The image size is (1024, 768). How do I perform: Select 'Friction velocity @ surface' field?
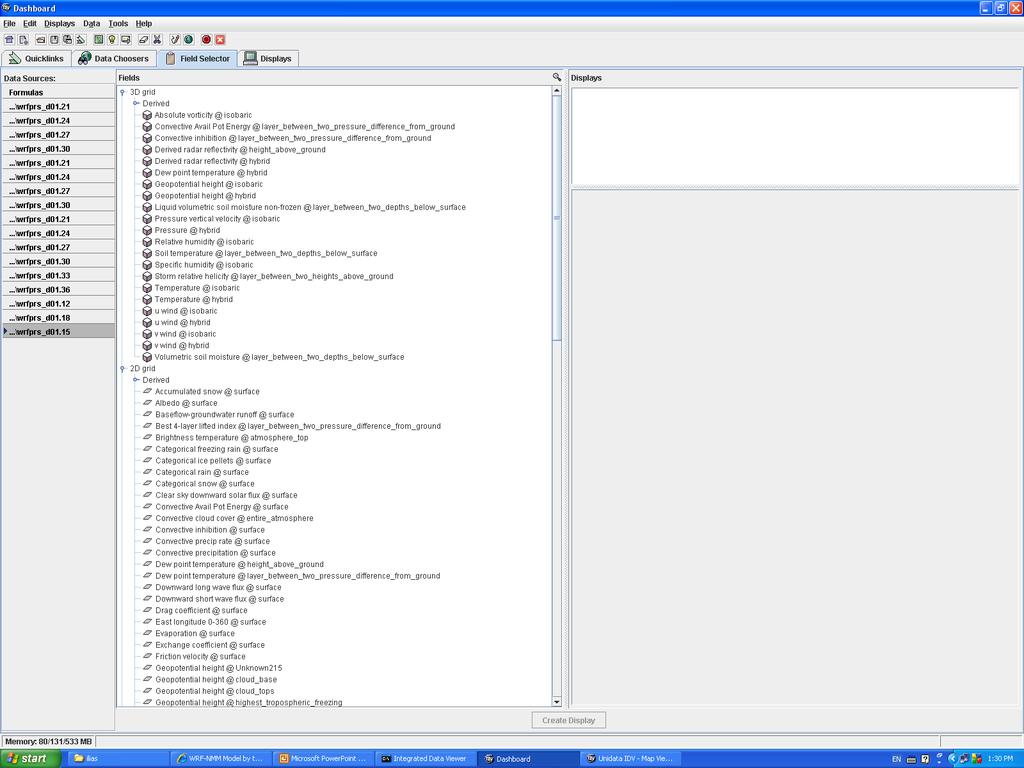[200, 657]
